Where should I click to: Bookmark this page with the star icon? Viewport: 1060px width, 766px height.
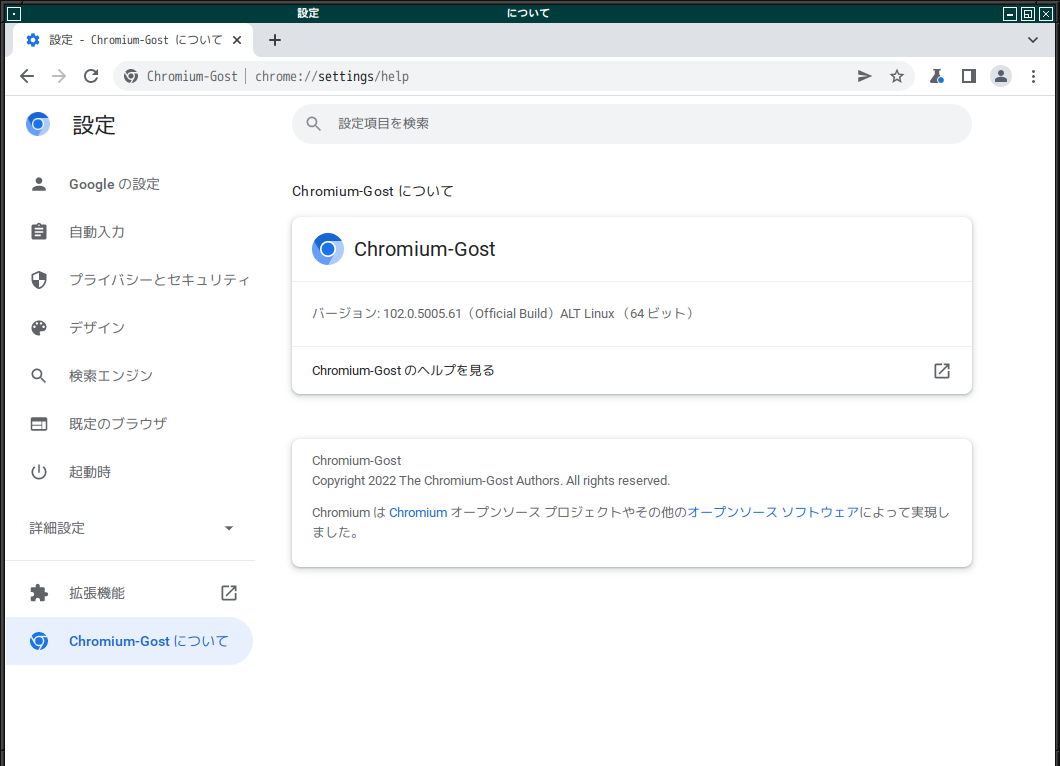pos(896,76)
